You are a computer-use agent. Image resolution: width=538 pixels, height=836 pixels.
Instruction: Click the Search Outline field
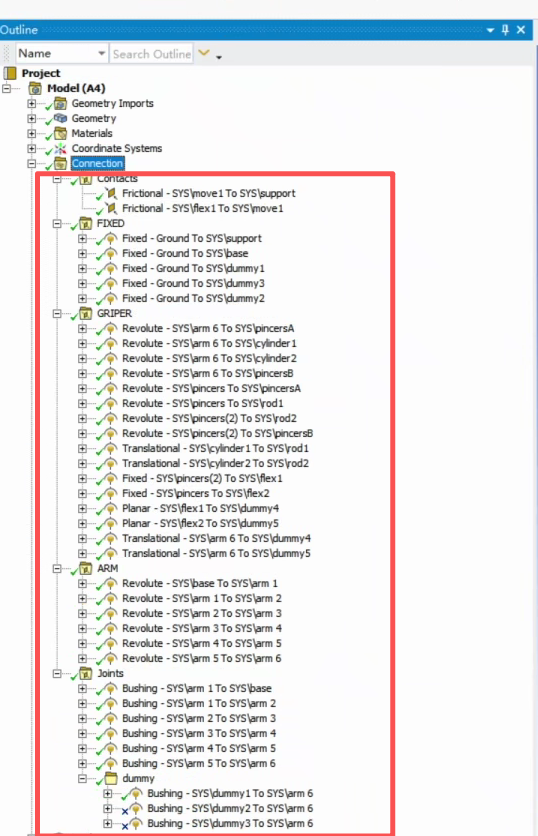pyautogui.click(x=151, y=54)
